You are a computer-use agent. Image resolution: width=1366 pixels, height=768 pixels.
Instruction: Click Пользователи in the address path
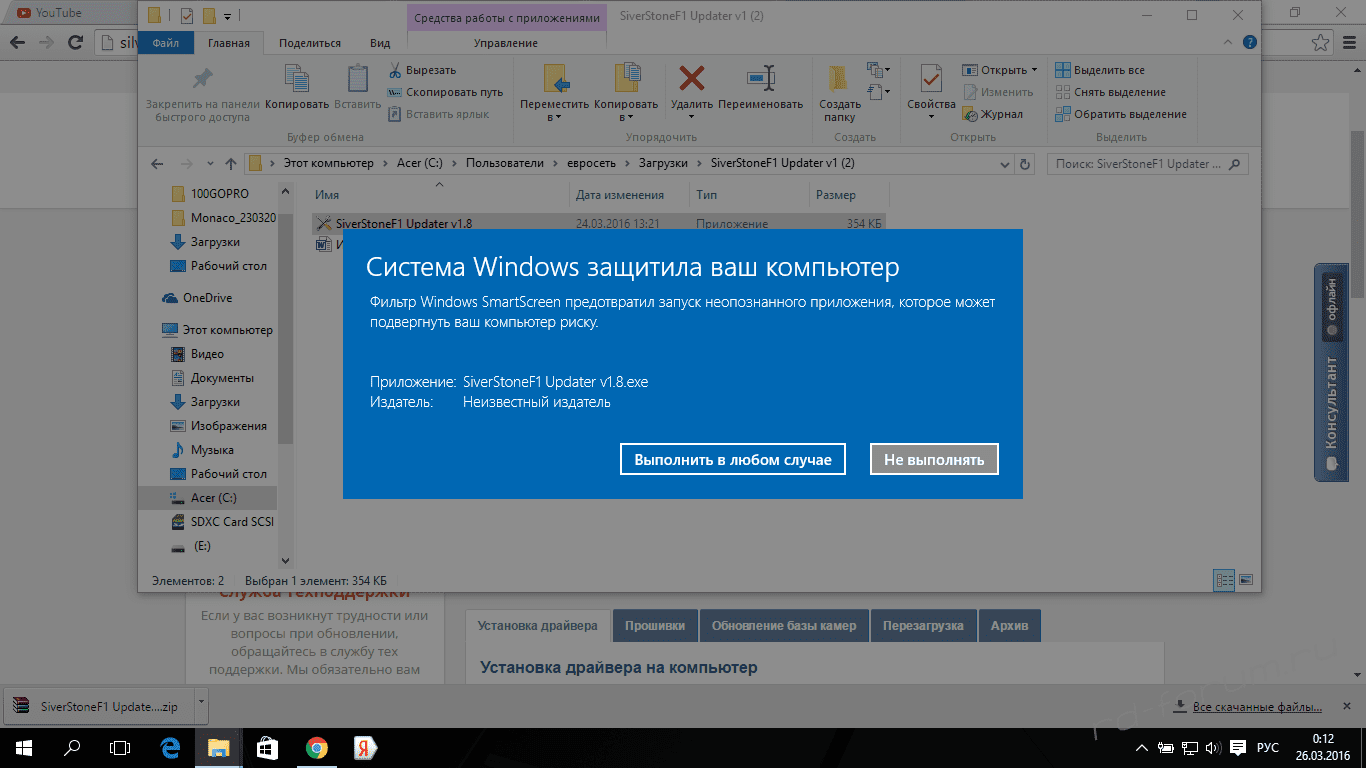pyautogui.click(x=505, y=163)
